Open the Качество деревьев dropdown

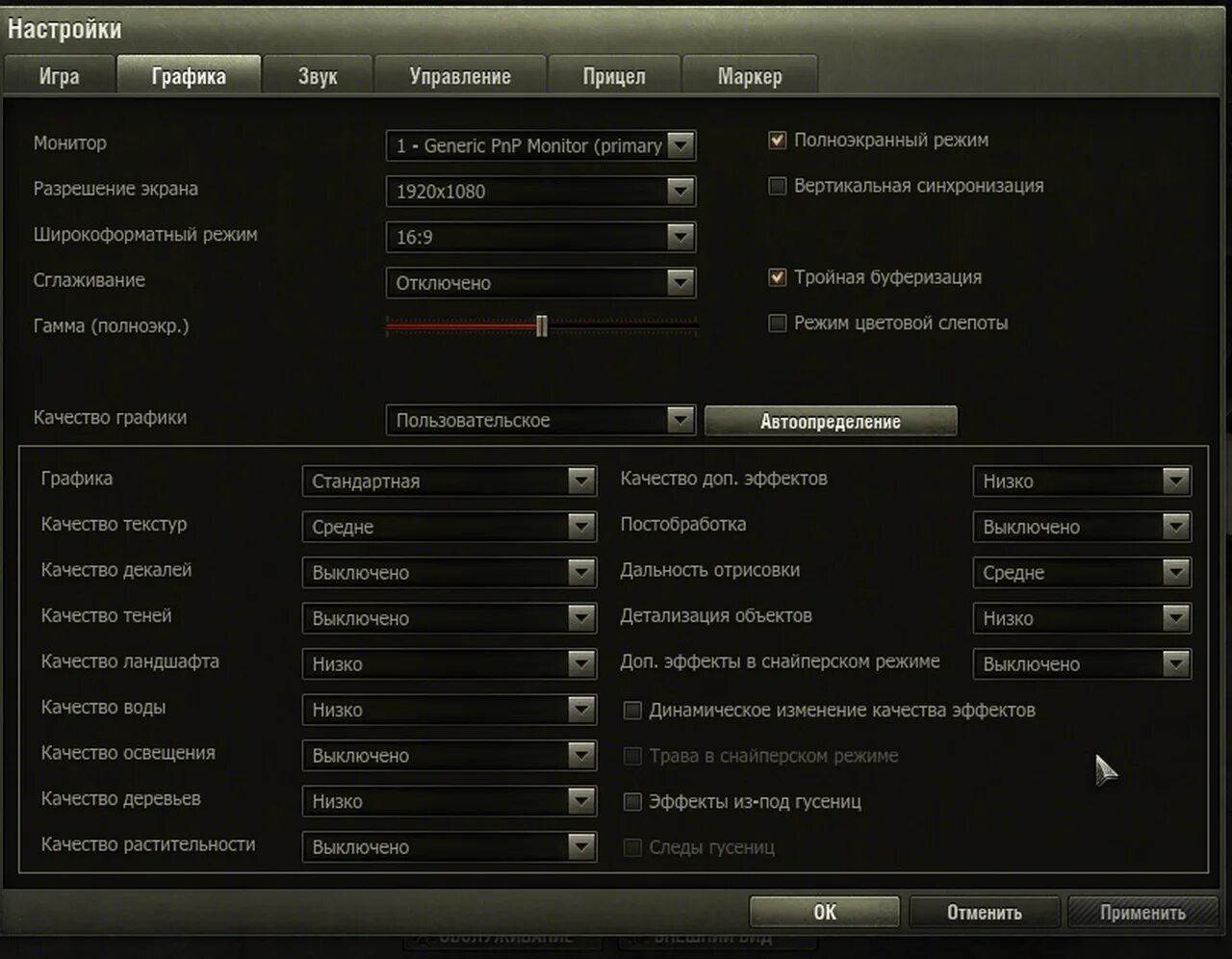click(449, 801)
